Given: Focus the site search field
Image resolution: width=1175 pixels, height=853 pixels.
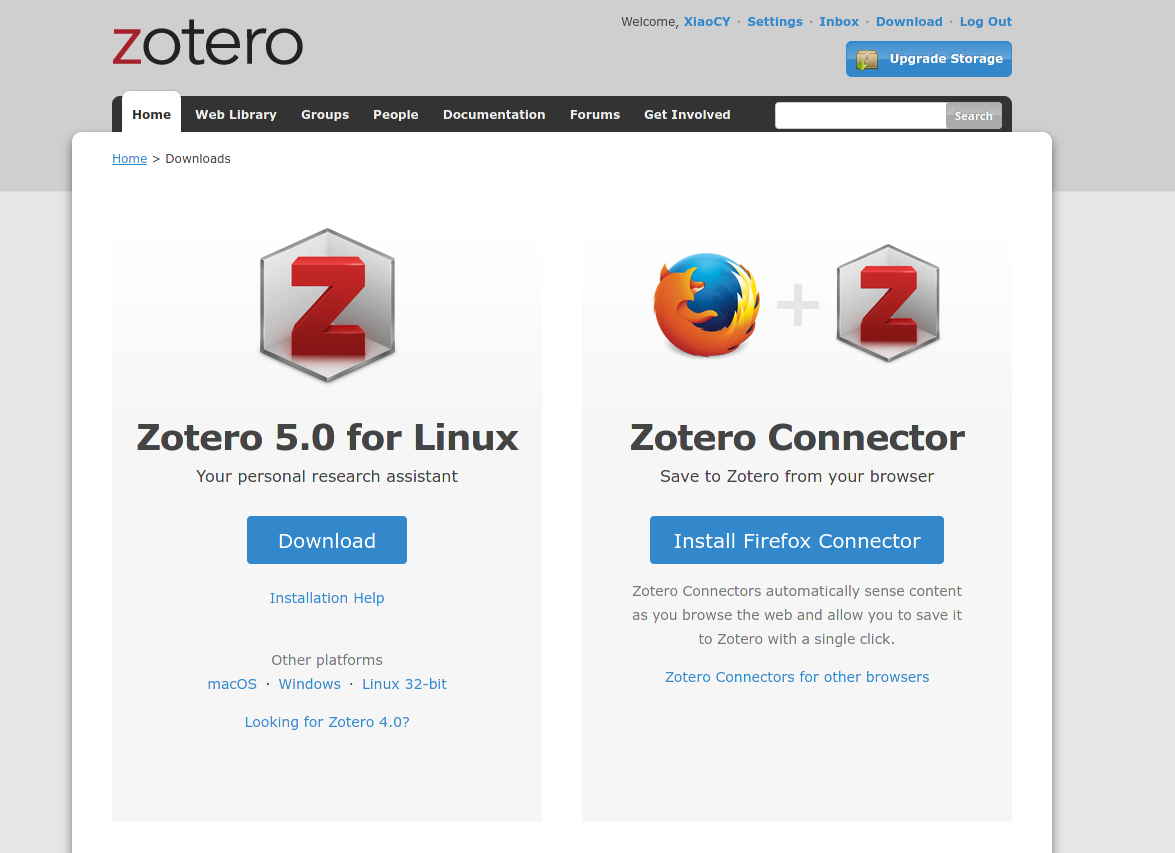Looking at the screenshot, I should (x=860, y=115).
